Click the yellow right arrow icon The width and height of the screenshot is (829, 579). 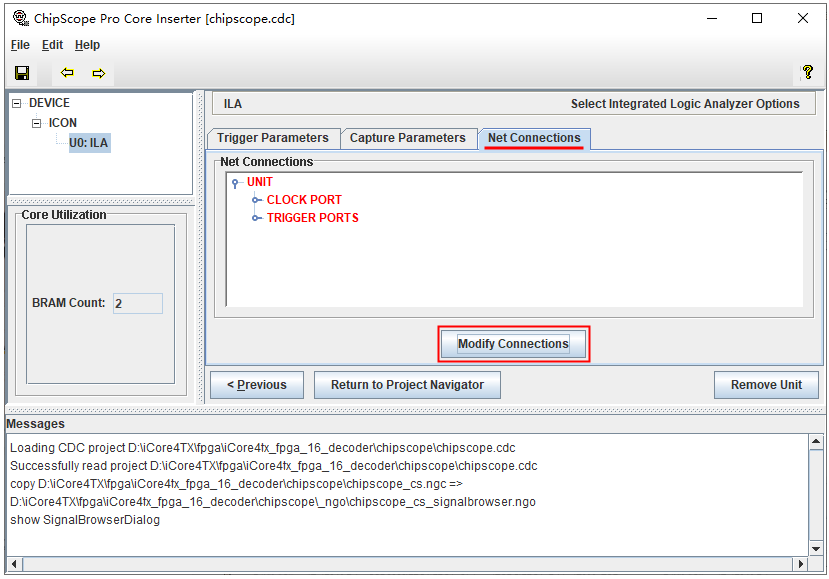point(98,73)
